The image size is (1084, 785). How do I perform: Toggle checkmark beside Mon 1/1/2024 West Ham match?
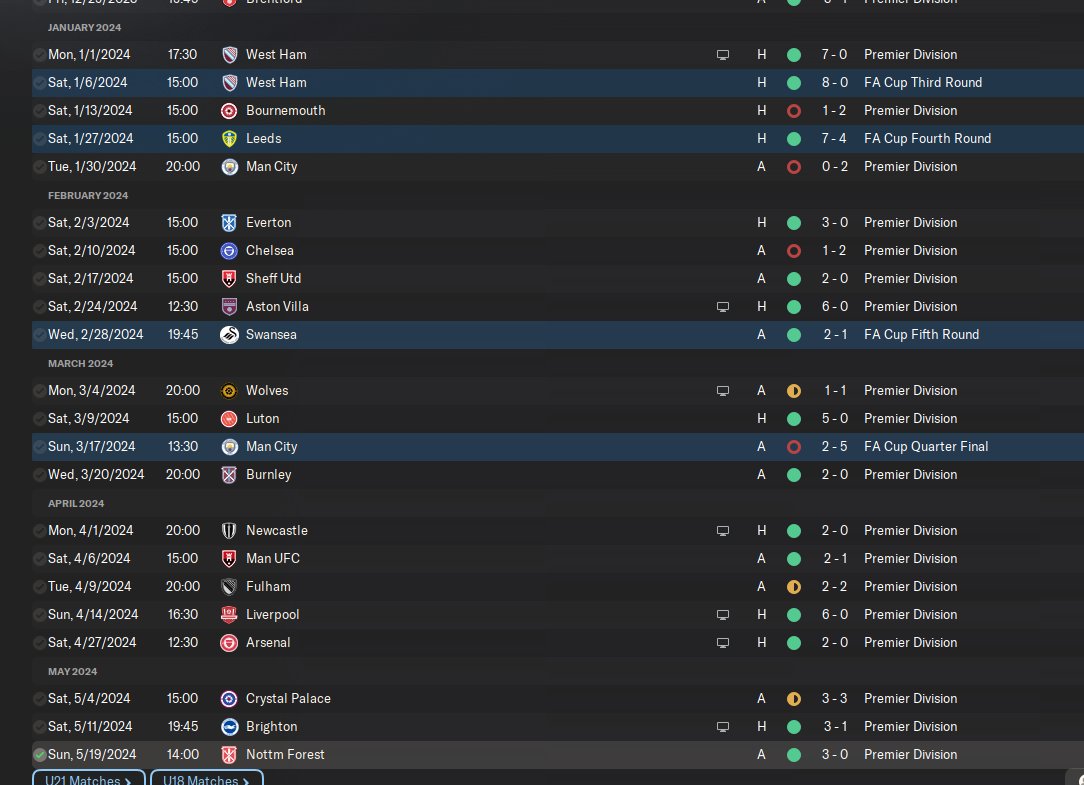coord(40,55)
